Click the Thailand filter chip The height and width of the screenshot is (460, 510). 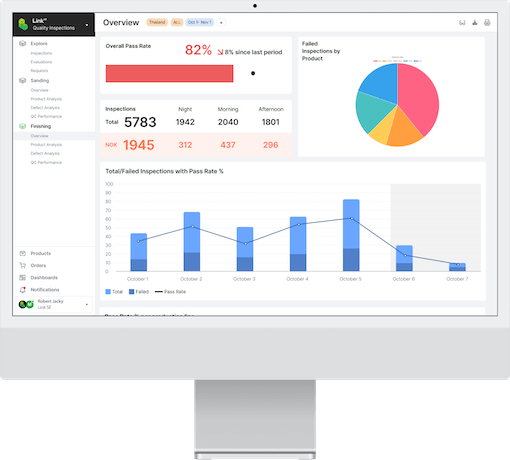(157, 22)
